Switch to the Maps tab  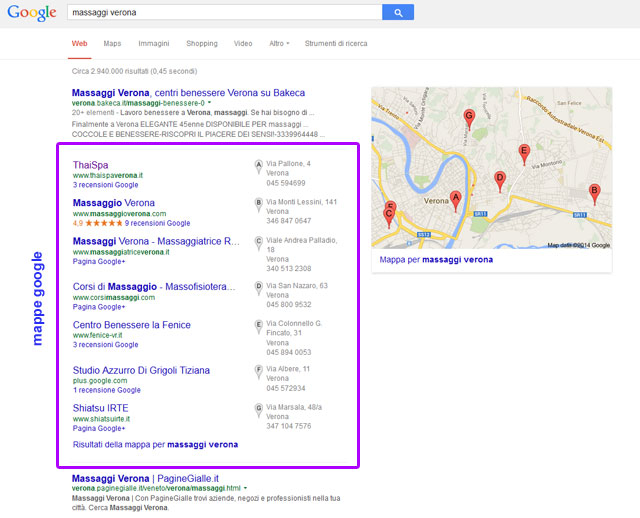(x=112, y=44)
